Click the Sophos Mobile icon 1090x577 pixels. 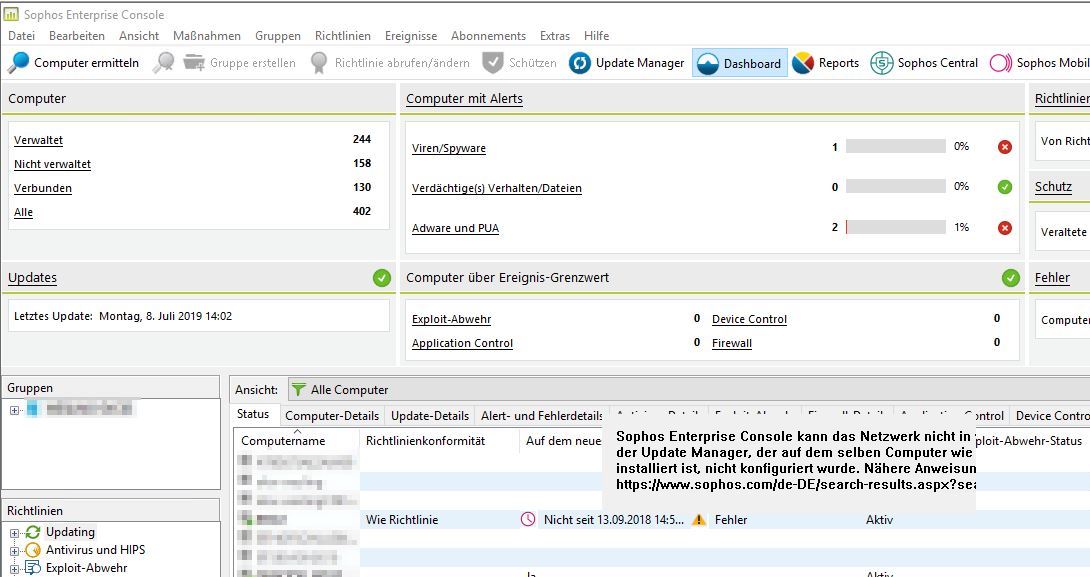pos(1001,63)
